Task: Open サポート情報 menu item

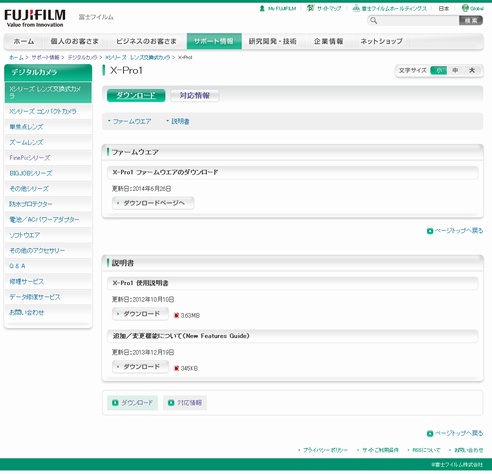Action: [214, 41]
